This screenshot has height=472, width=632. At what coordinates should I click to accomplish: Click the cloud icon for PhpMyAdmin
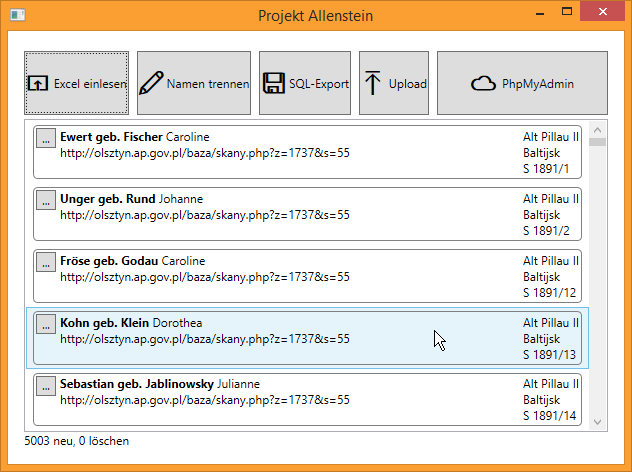point(484,84)
